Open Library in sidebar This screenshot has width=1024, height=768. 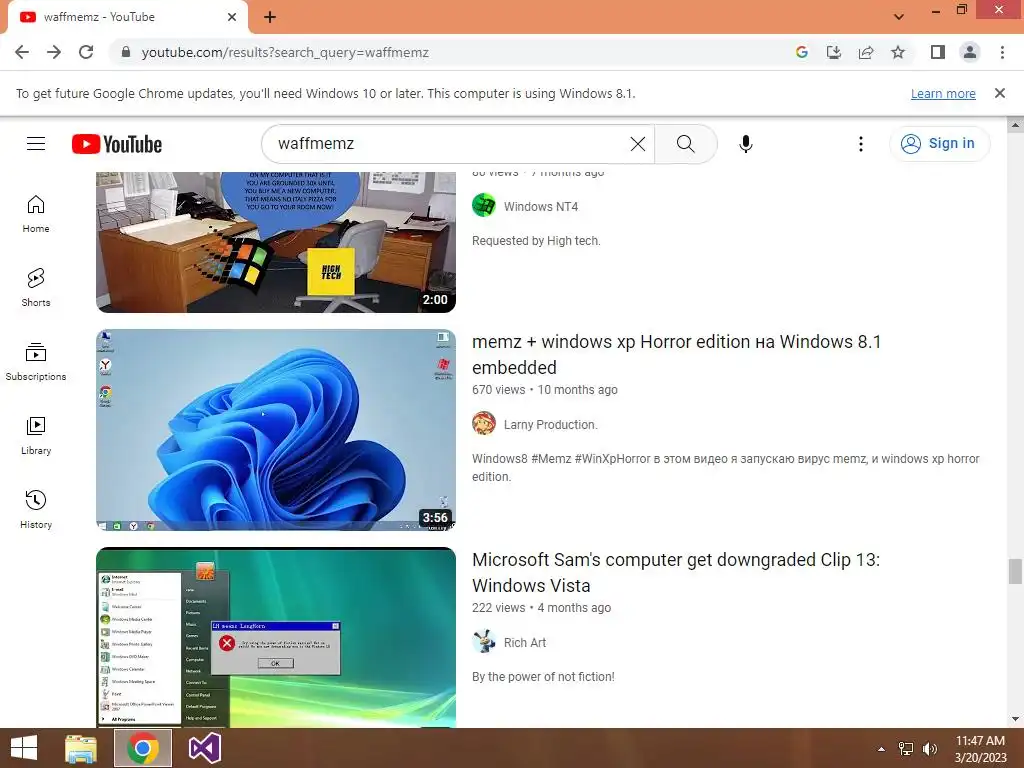pyautogui.click(x=36, y=436)
